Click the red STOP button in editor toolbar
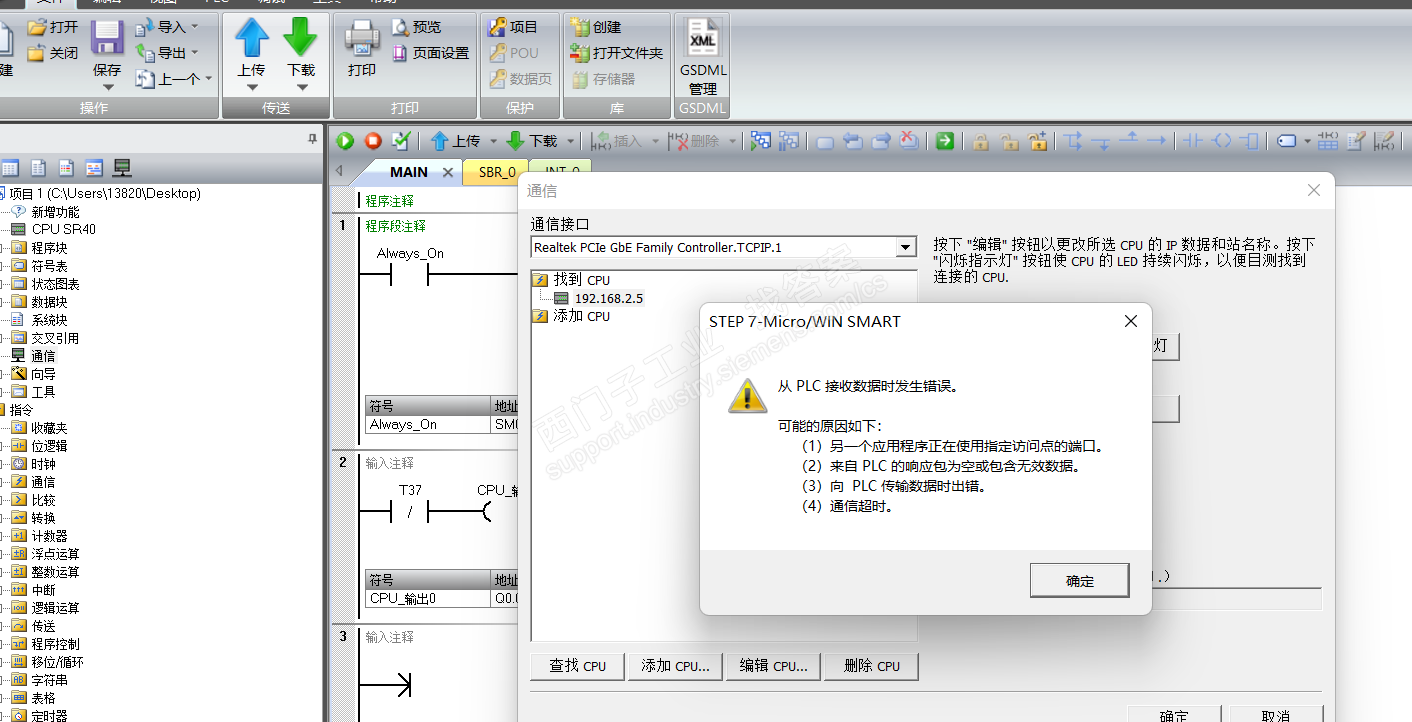The image size is (1412, 722). tap(373, 141)
